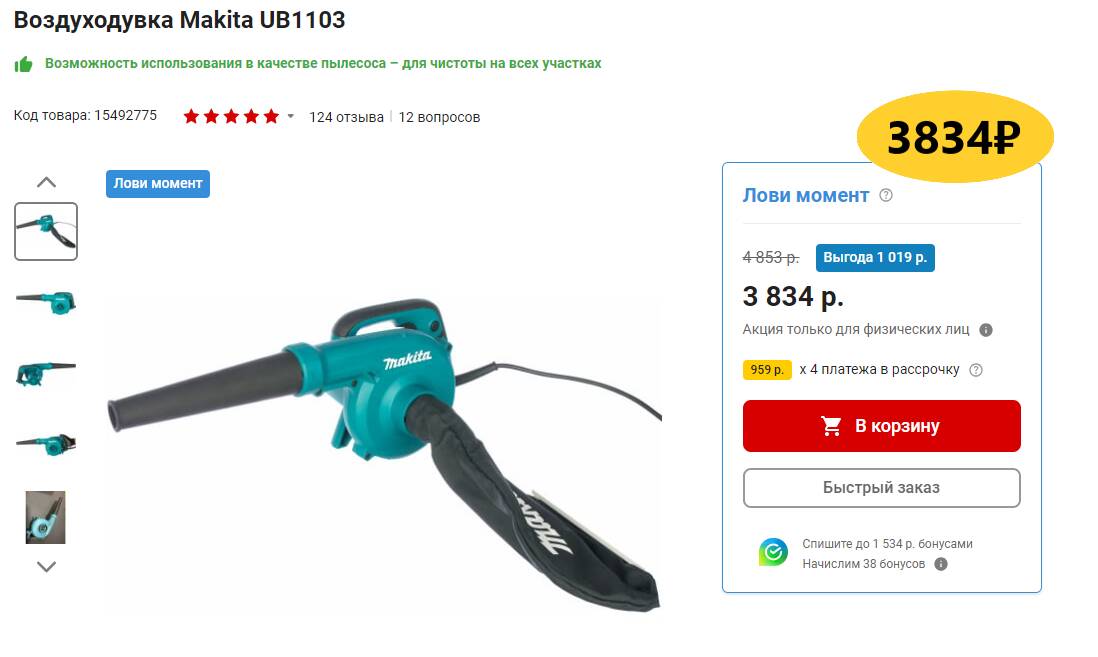Click info icon near Начислим 38 бонусов
Screen dimensions: 1098x657
pyautogui.click(x=941, y=564)
